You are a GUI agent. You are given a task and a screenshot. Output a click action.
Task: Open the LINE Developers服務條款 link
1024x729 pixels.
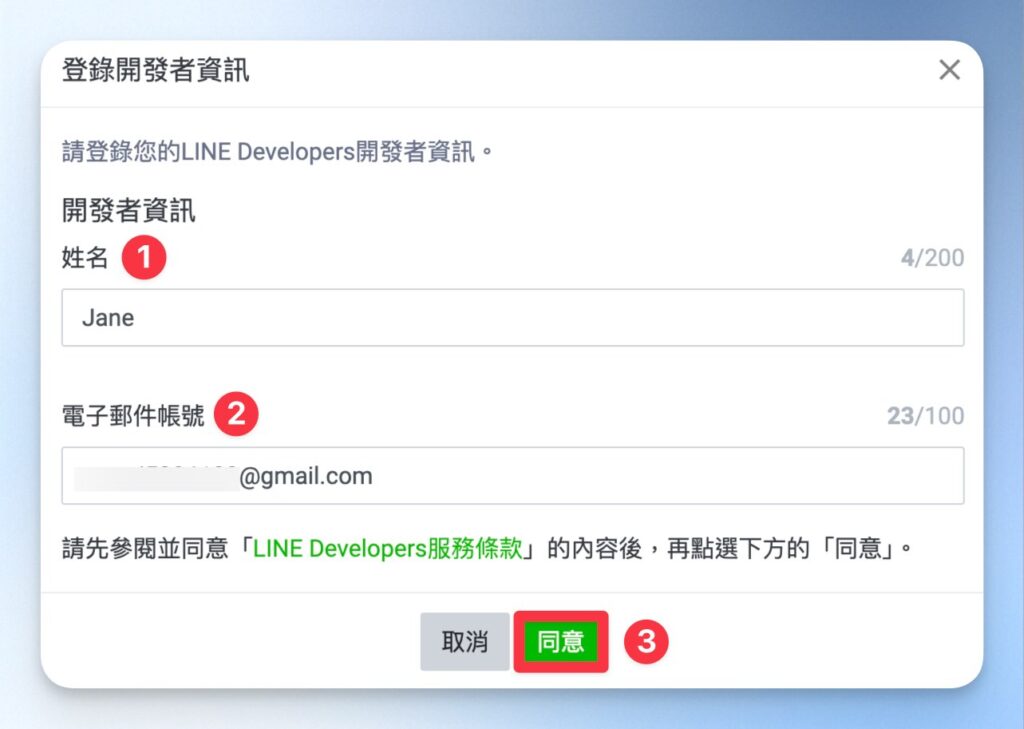click(388, 548)
